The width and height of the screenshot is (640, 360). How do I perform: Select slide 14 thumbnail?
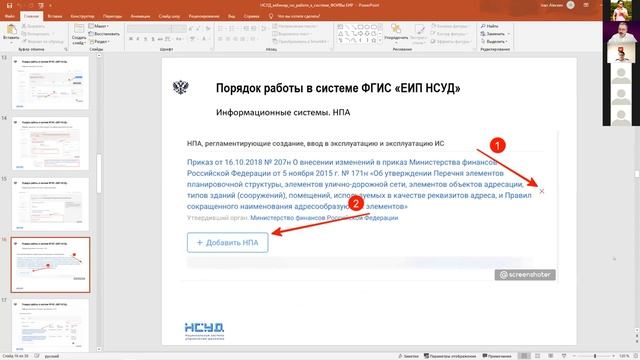point(51,143)
